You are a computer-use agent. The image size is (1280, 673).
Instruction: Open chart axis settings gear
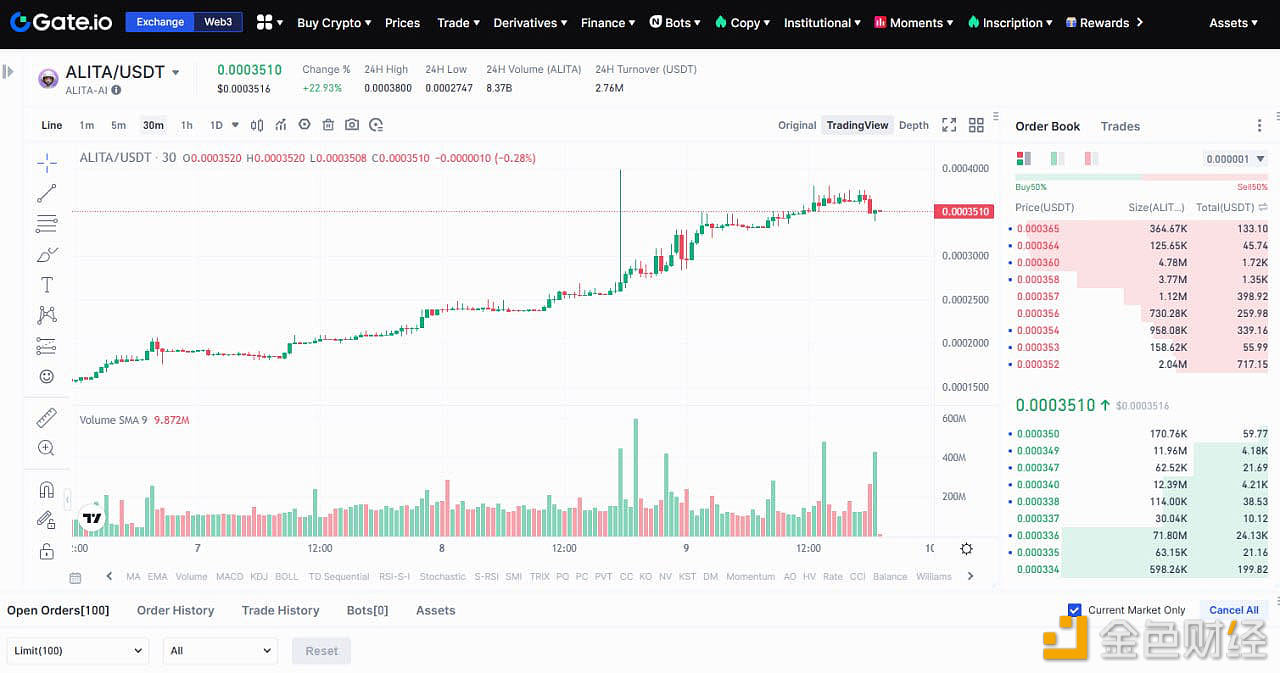click(966, 549)
